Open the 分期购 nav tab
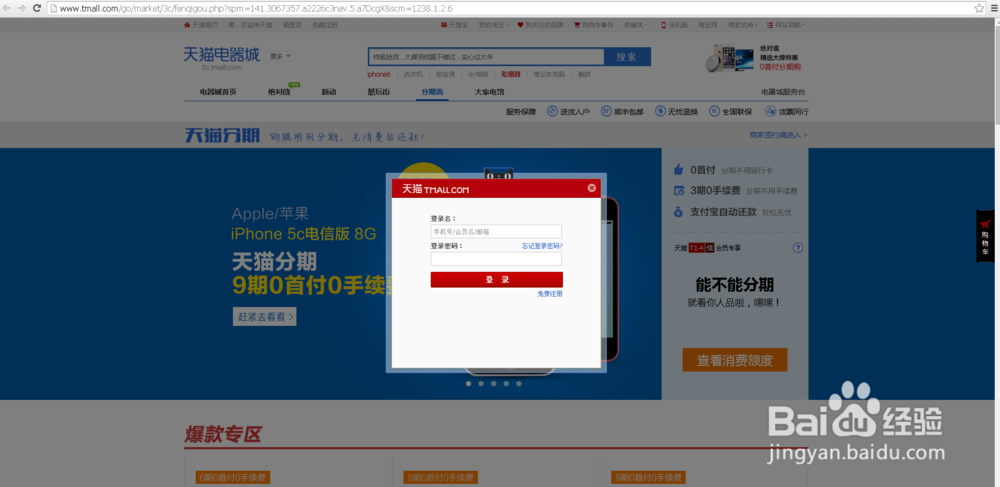Image resolution: width=1000 pixels, height=487 pixels. pyautogui.click(x=432, y=92)
